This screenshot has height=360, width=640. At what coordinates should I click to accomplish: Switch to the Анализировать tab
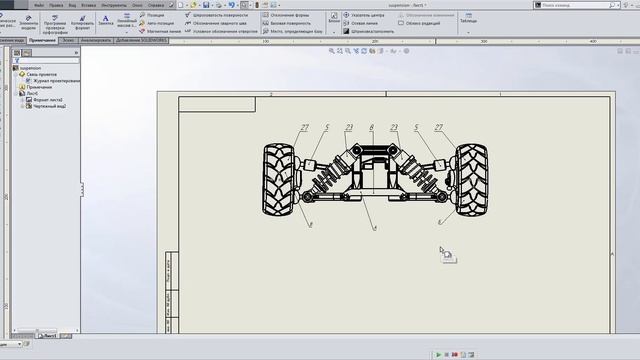96,40
